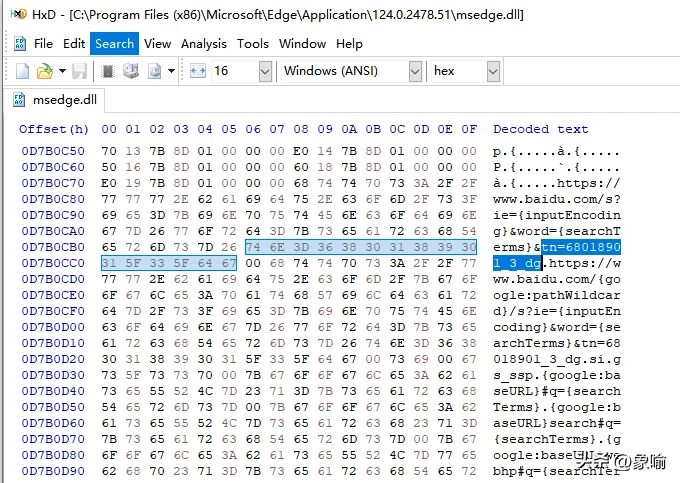Viewport: 680px width, 483px height.
Task: Open the Search menu
Action: 114,44
